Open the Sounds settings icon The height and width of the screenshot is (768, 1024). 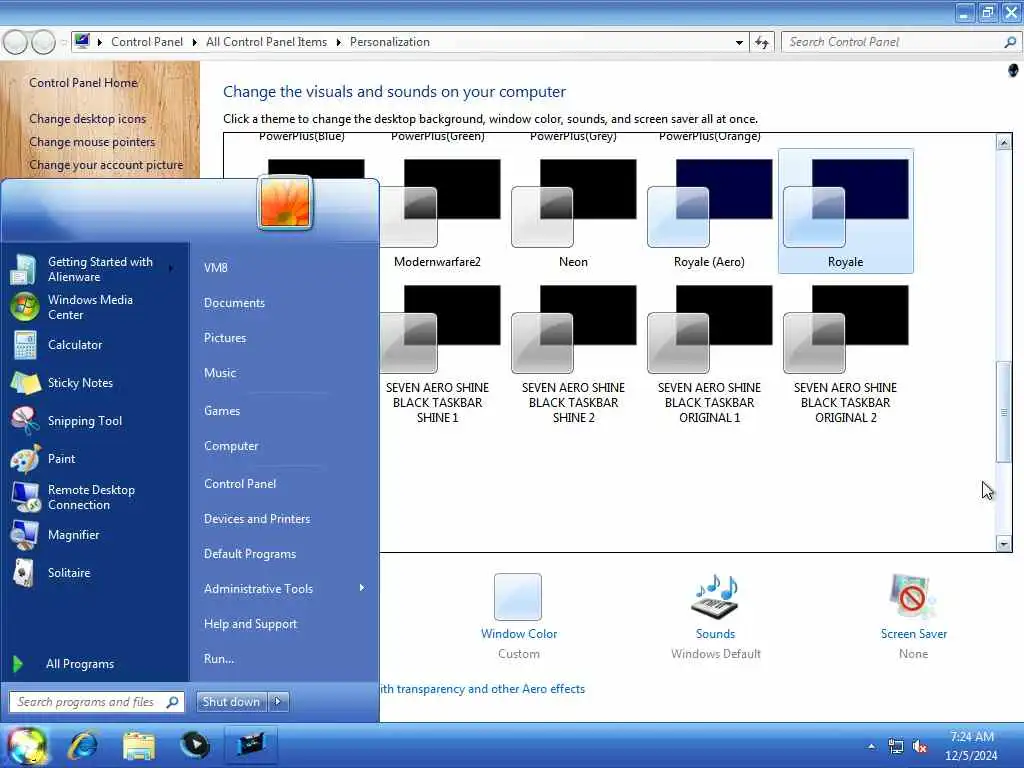[x=715, y=597]
